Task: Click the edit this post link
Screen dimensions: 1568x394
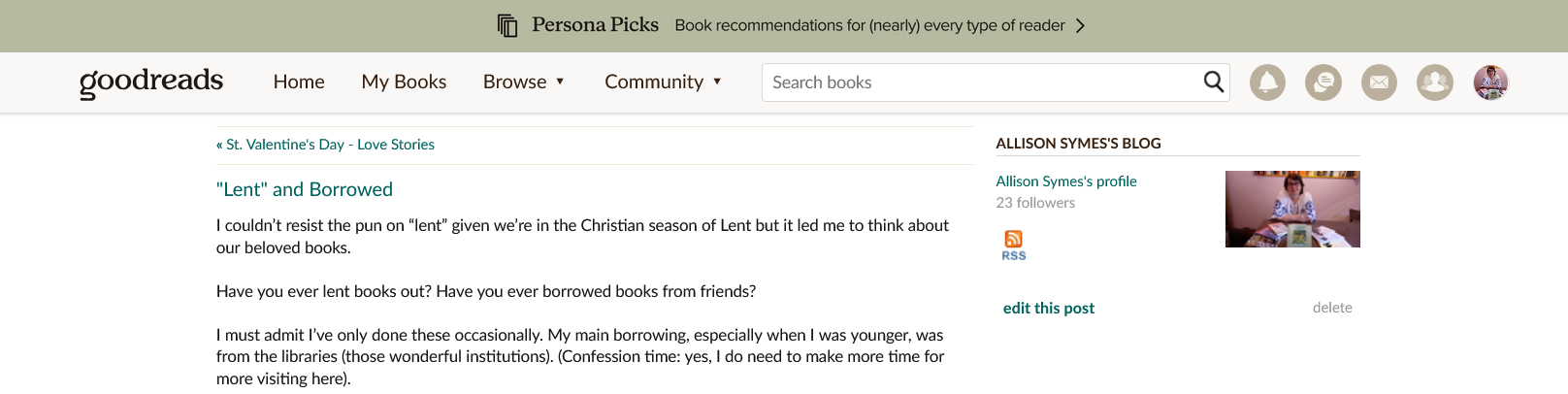Action: point(1049,309)
